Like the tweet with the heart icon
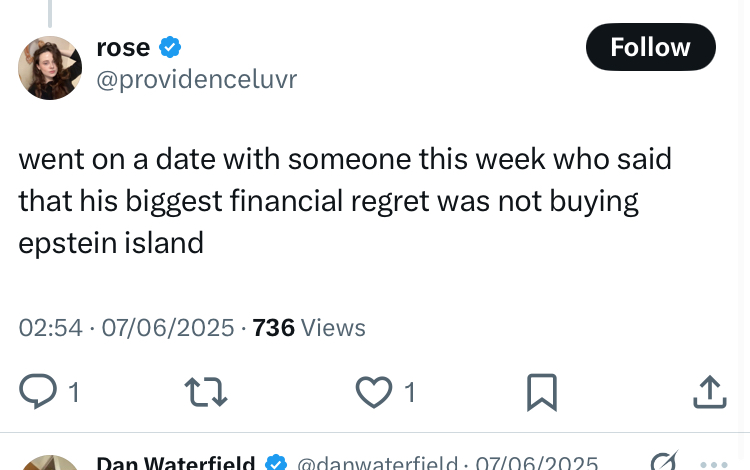 pos(374,392)
